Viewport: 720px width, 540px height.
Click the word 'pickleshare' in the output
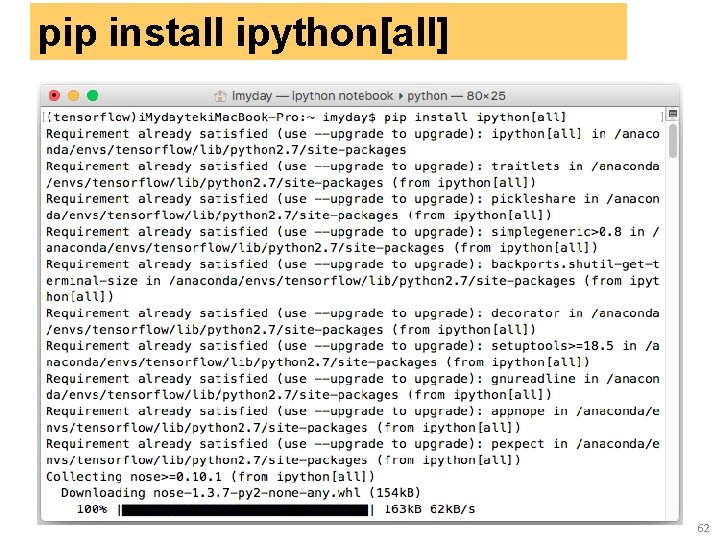tap(533, 199)
